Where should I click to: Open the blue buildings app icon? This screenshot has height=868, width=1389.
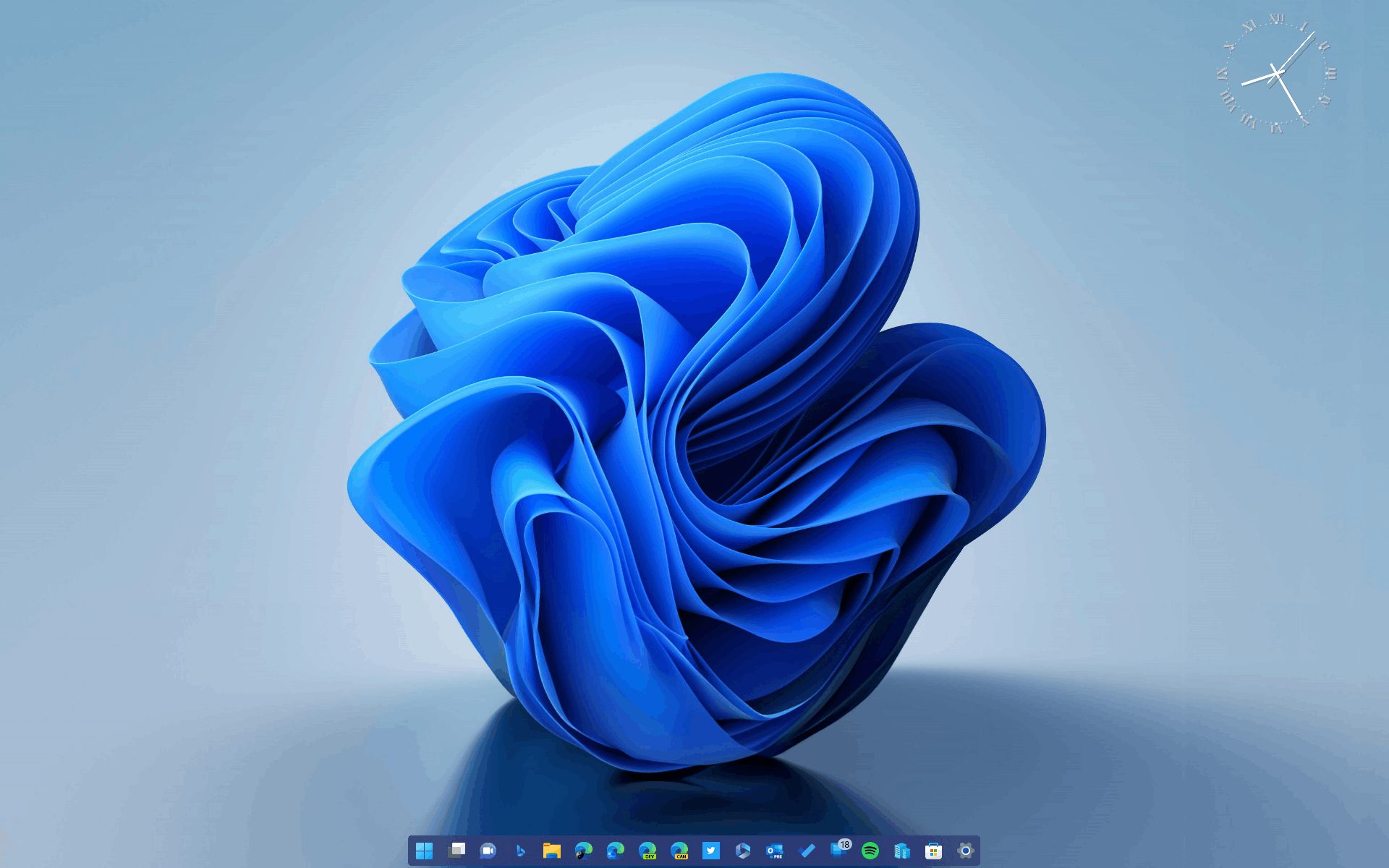(x=902, y=851)
